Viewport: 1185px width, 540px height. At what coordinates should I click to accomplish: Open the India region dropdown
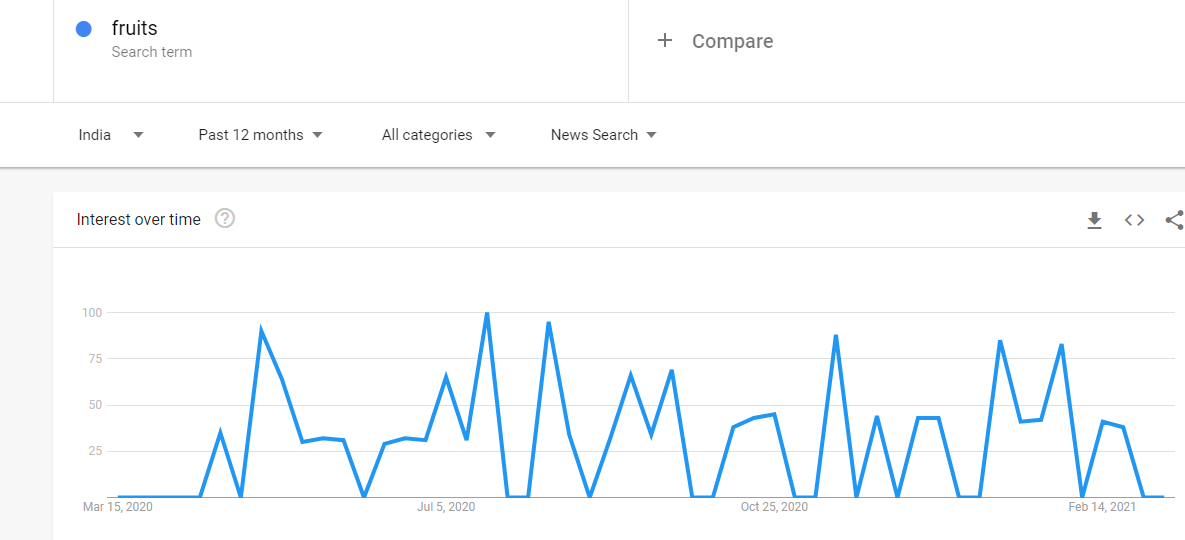111,135
